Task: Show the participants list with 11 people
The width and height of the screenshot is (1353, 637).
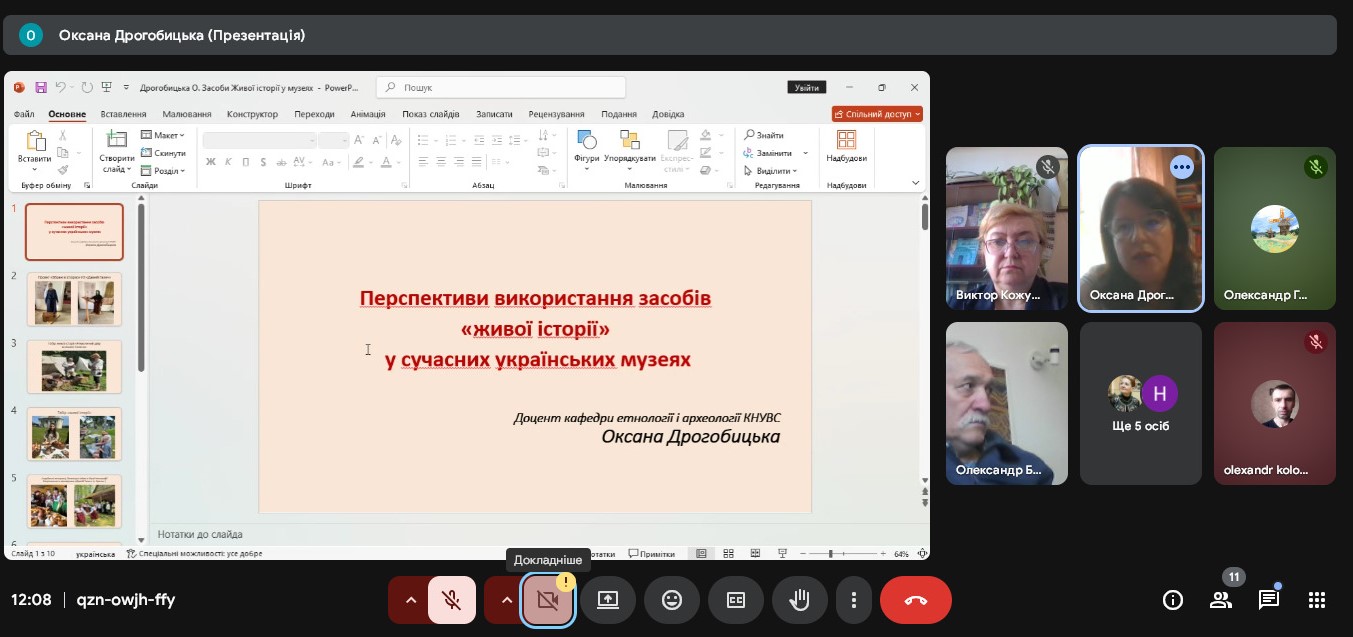Action: [1221, 600]
